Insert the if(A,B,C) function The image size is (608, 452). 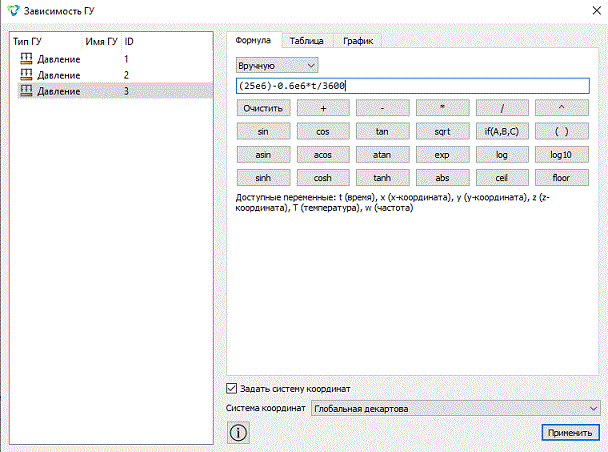pos(502,131)
